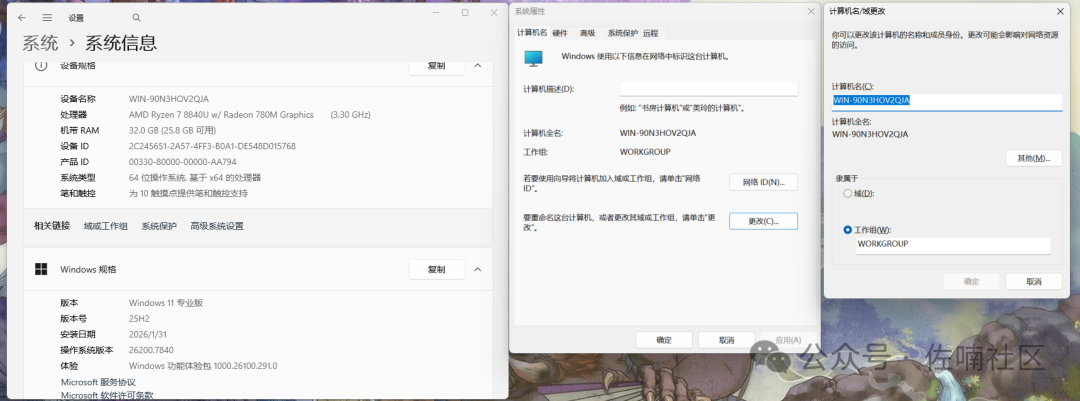1080x401 pixels.
Task: Copy Windows specs with the 复制 button
Action: coord(436,269)
